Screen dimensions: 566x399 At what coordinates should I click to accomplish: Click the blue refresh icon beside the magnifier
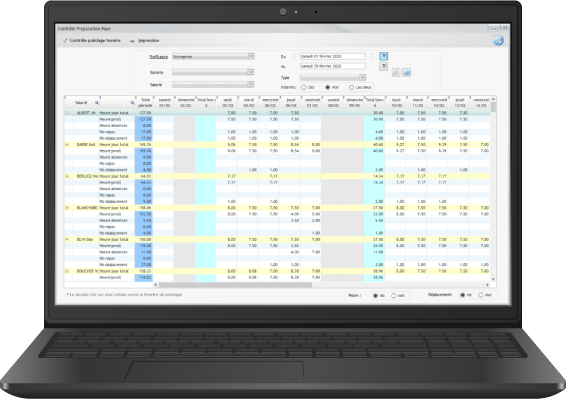click(x=406, y=73)
